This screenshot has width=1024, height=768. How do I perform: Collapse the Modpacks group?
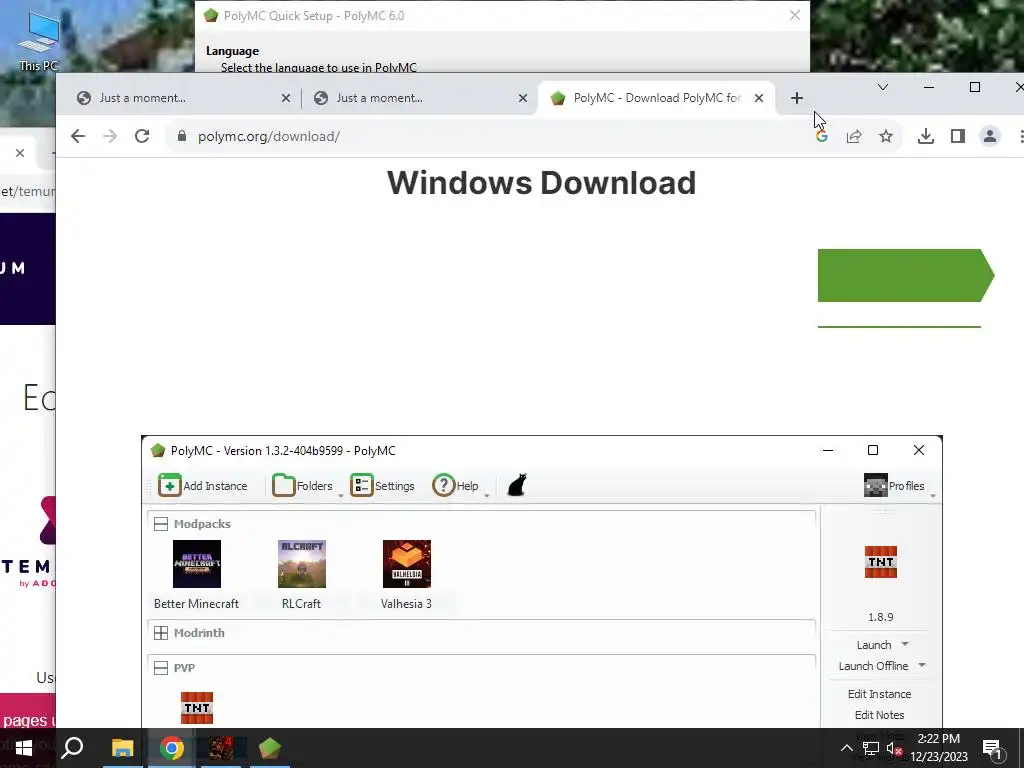[161, 524]
